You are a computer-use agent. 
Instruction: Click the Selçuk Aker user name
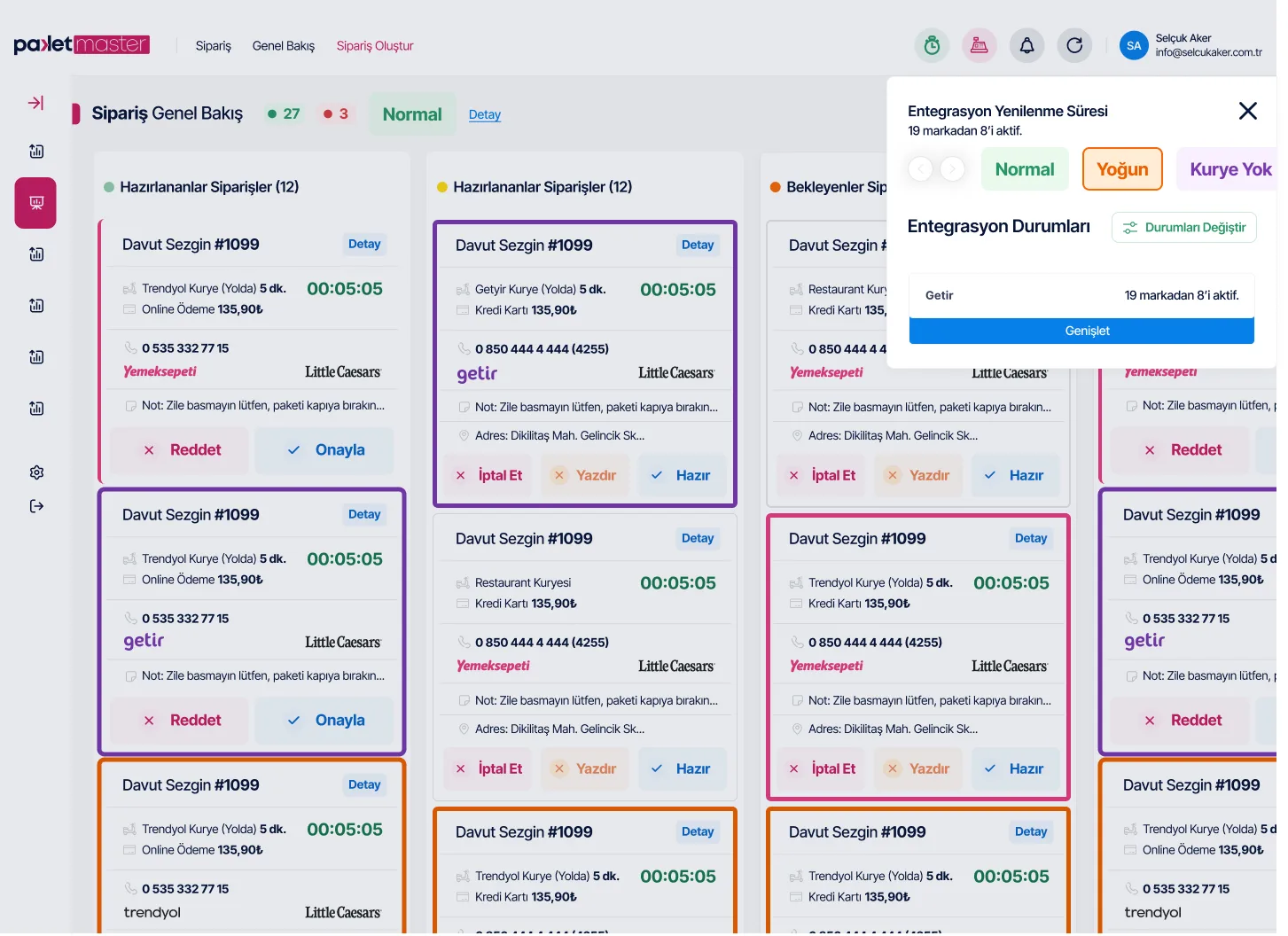click(1183, 38)
